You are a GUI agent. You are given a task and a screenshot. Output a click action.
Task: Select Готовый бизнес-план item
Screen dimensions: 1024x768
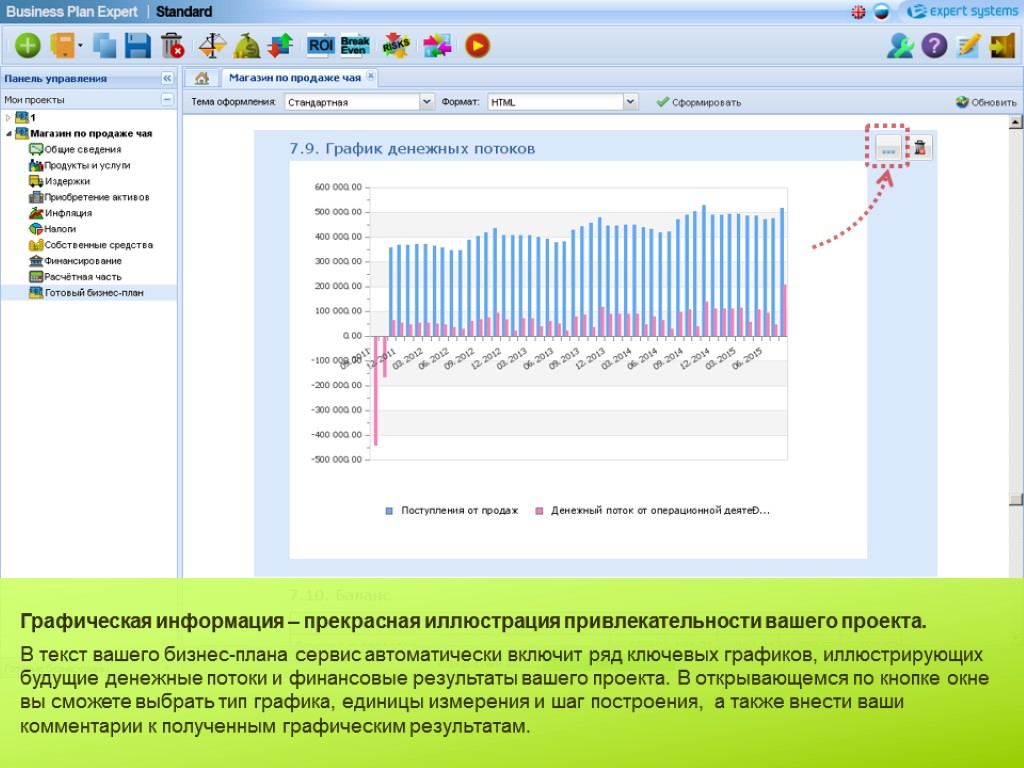pos(88,293)
